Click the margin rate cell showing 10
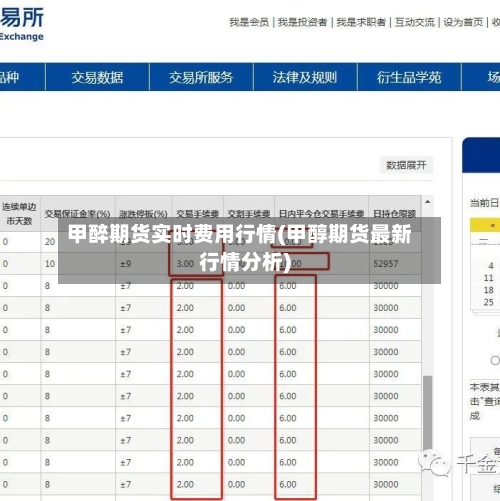Image resolution: width=500 pixels, height=501 pixels. (x=78, y=264)
